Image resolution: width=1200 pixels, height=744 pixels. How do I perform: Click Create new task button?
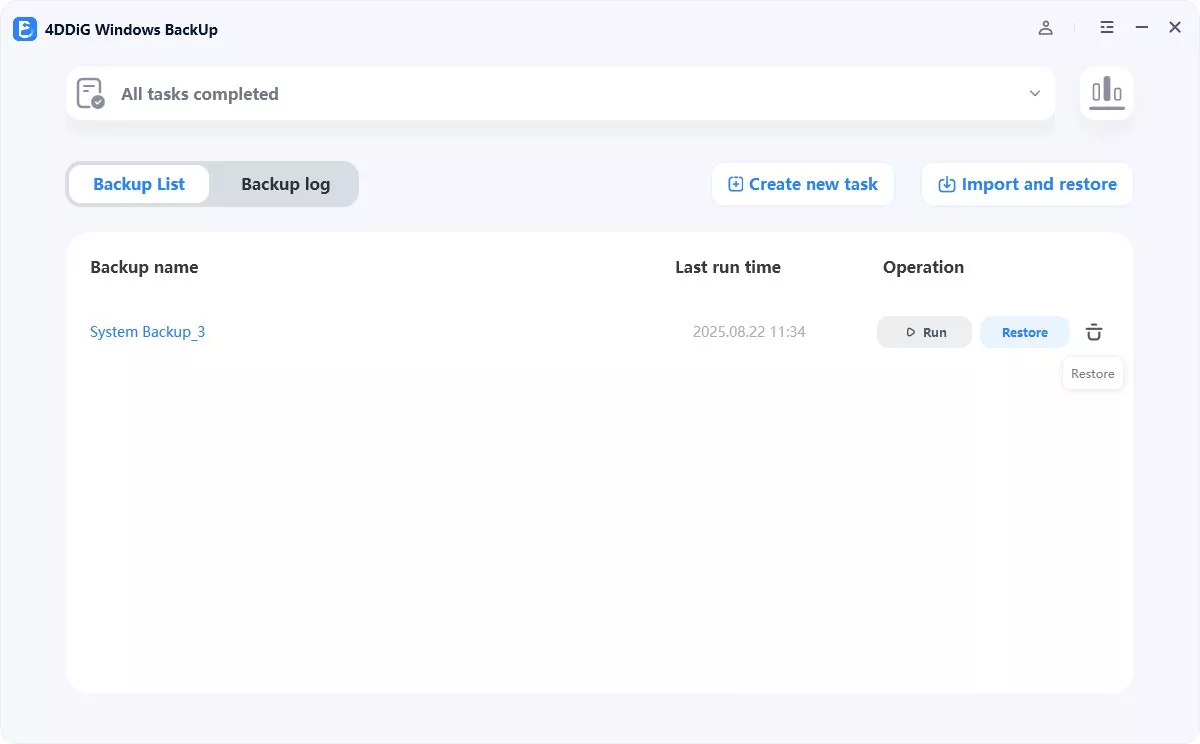point(803,184)
